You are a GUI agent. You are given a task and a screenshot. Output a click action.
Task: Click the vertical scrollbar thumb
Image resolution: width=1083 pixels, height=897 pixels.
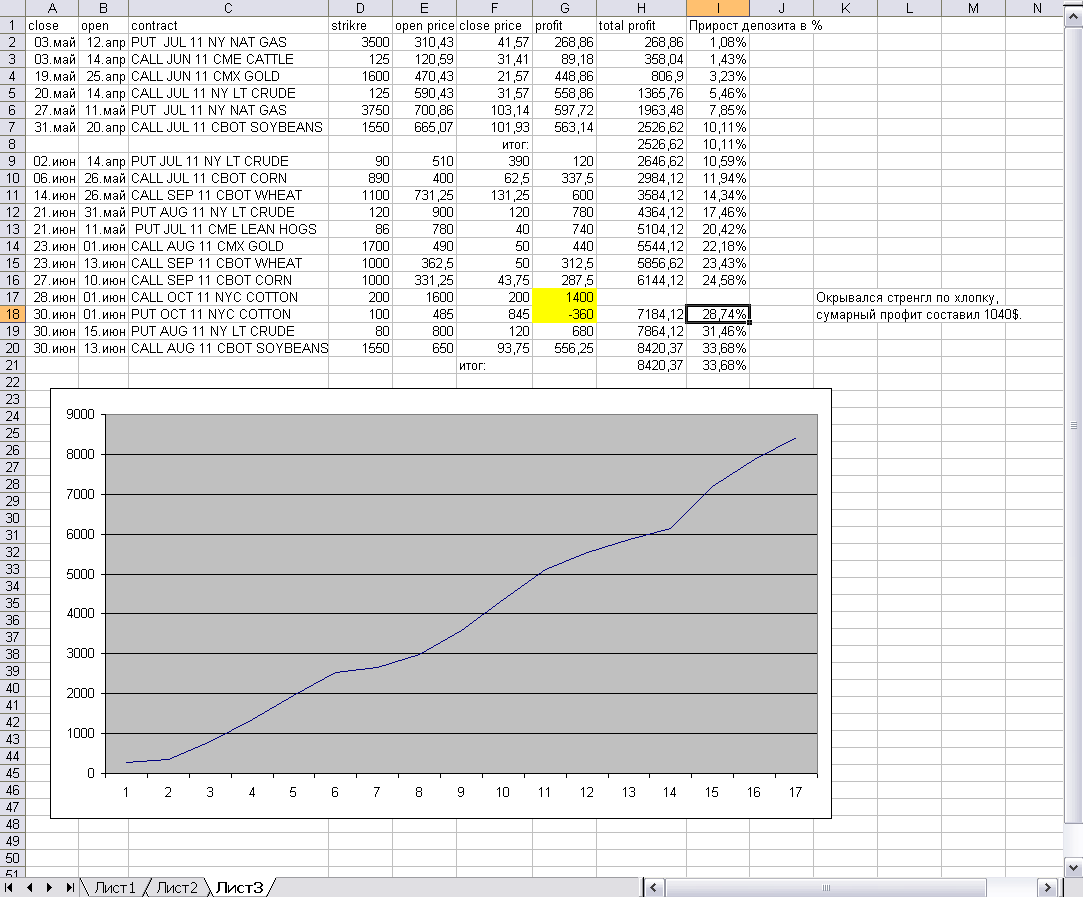[1074, 425]
